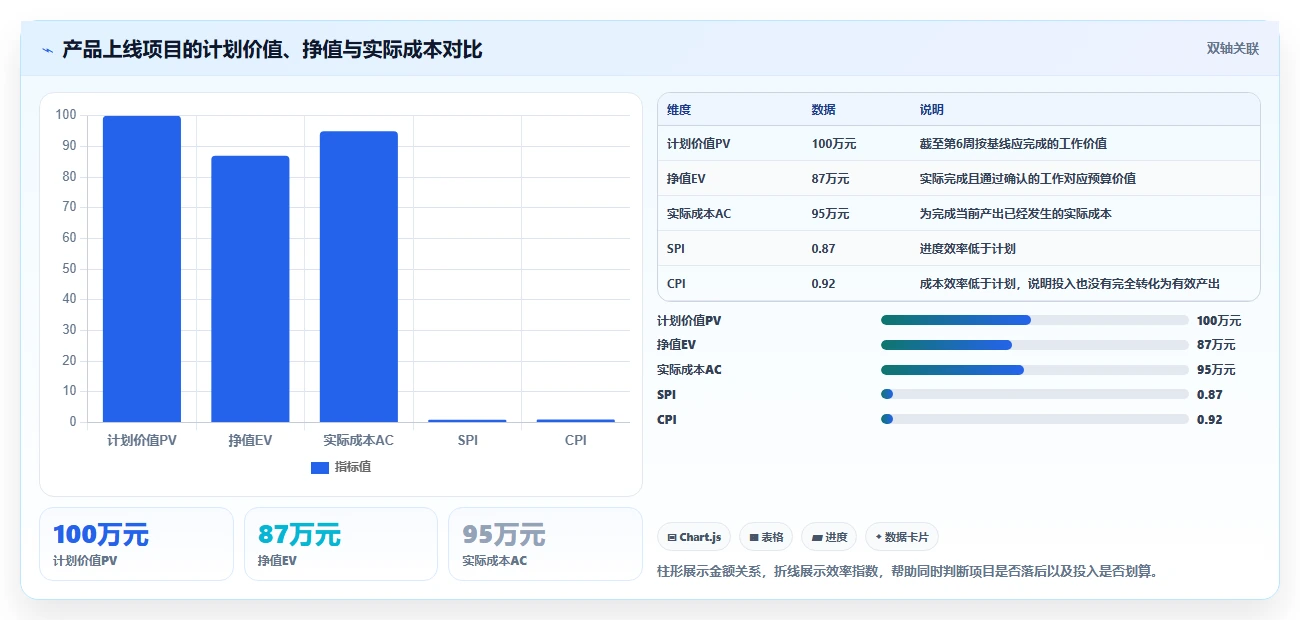
Task: Click the 实际成本AC bar in chart
Action: pyautogui.click(x=359, y=277)
